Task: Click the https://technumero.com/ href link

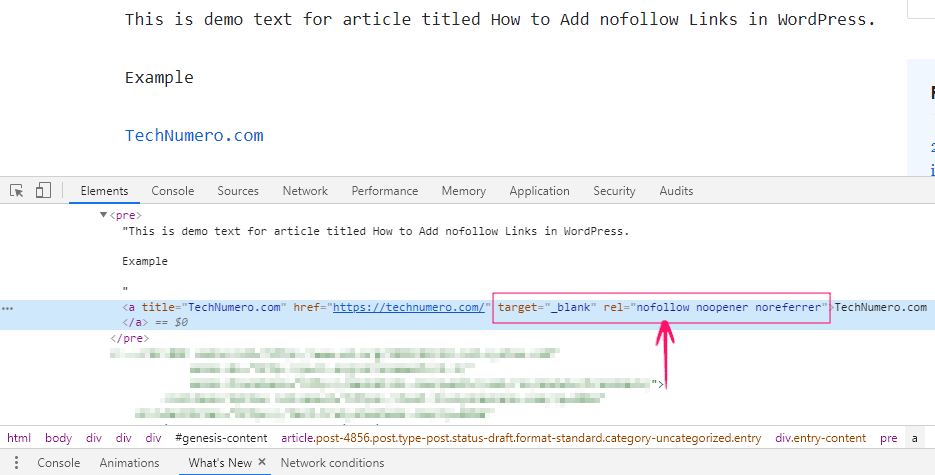Action: pos(408,307)
